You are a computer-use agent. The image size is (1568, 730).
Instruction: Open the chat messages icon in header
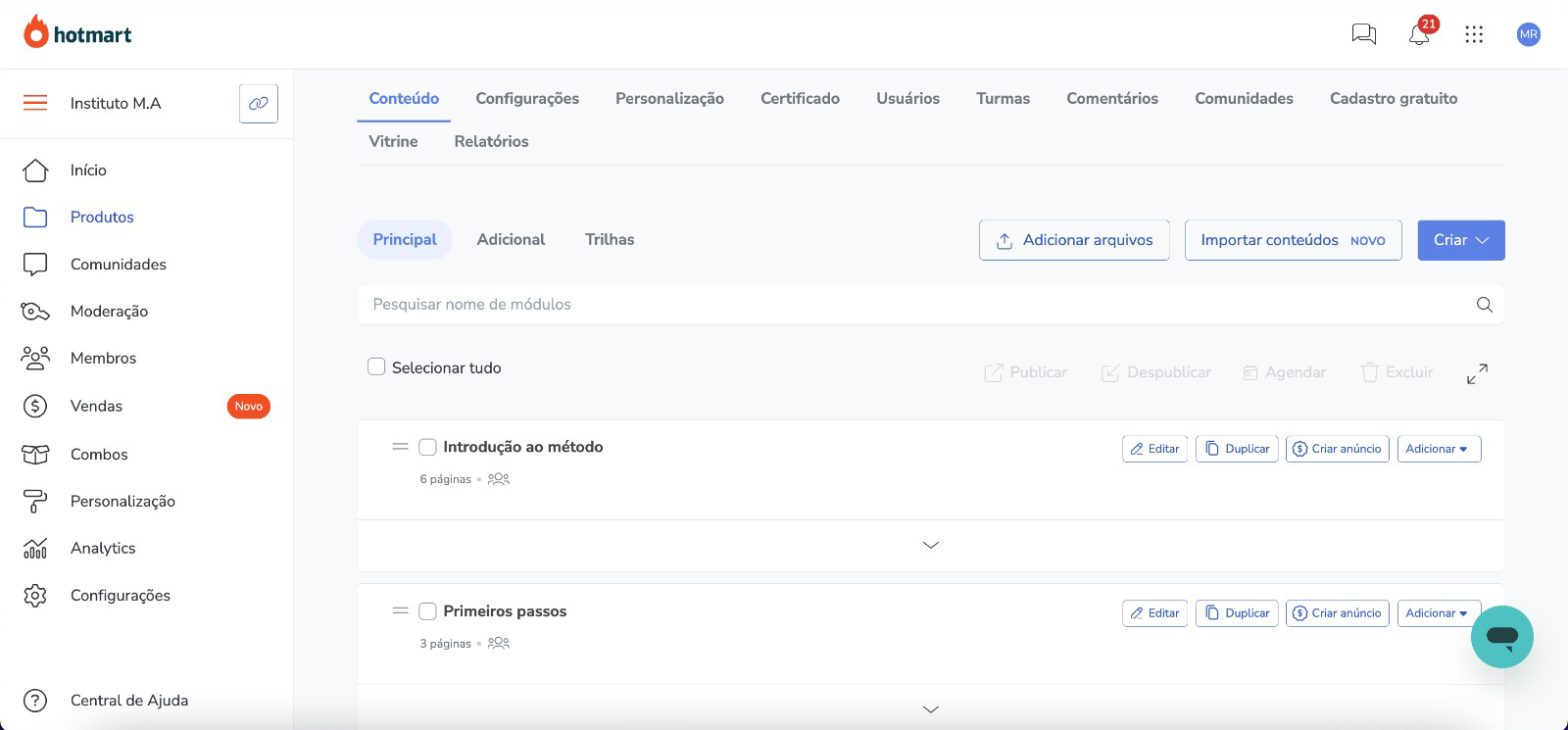point(1363,34)
